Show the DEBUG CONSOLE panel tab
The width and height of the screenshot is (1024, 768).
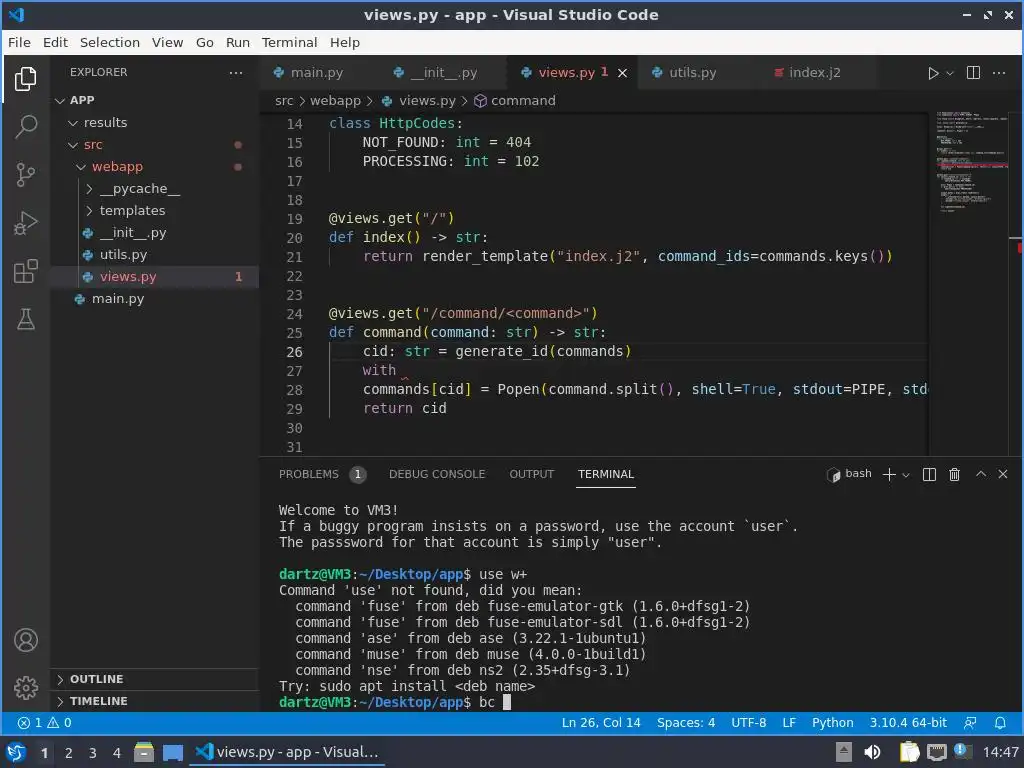[x=437, y=474]
